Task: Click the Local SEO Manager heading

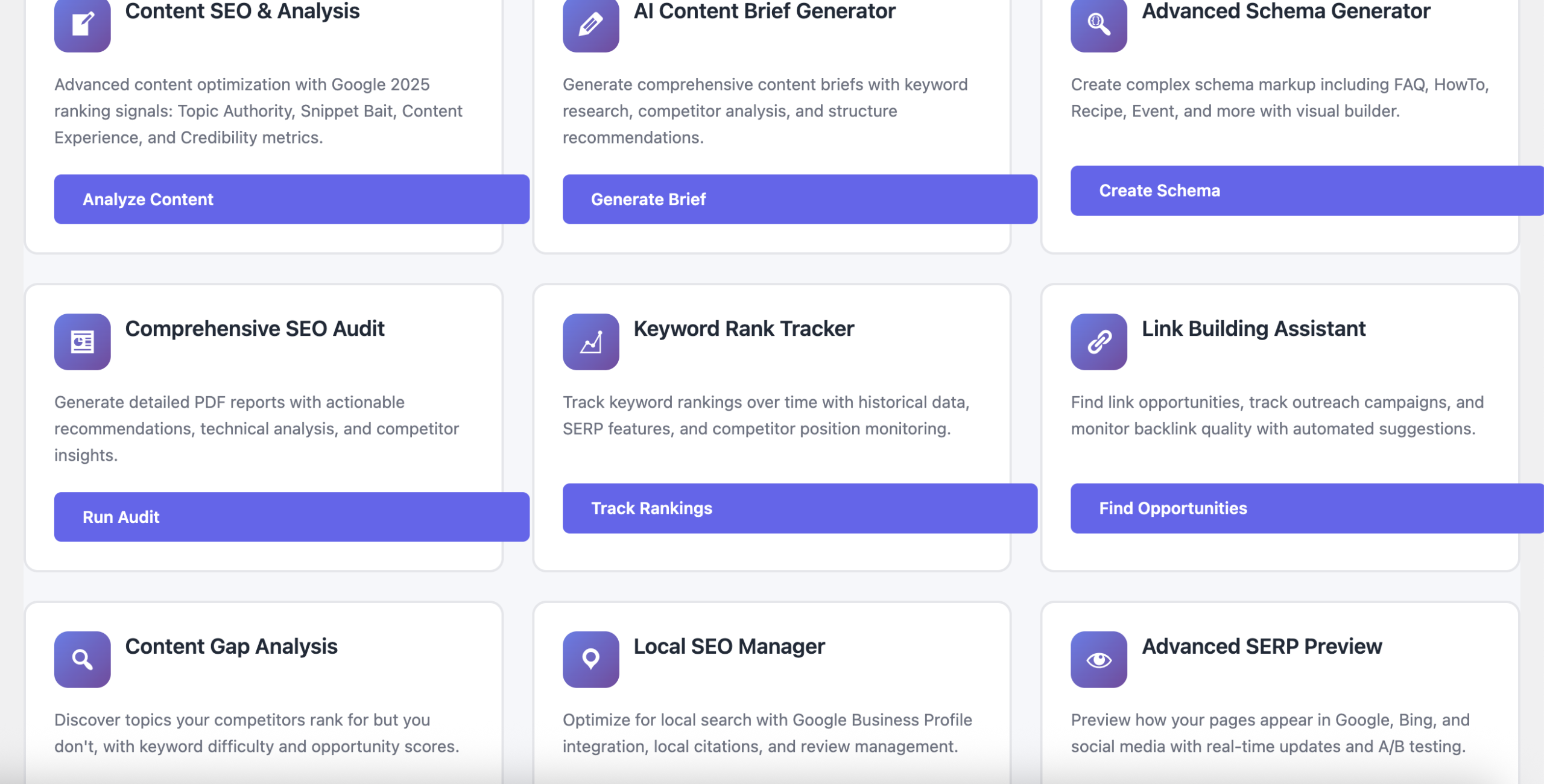Action: click(729, 646)
